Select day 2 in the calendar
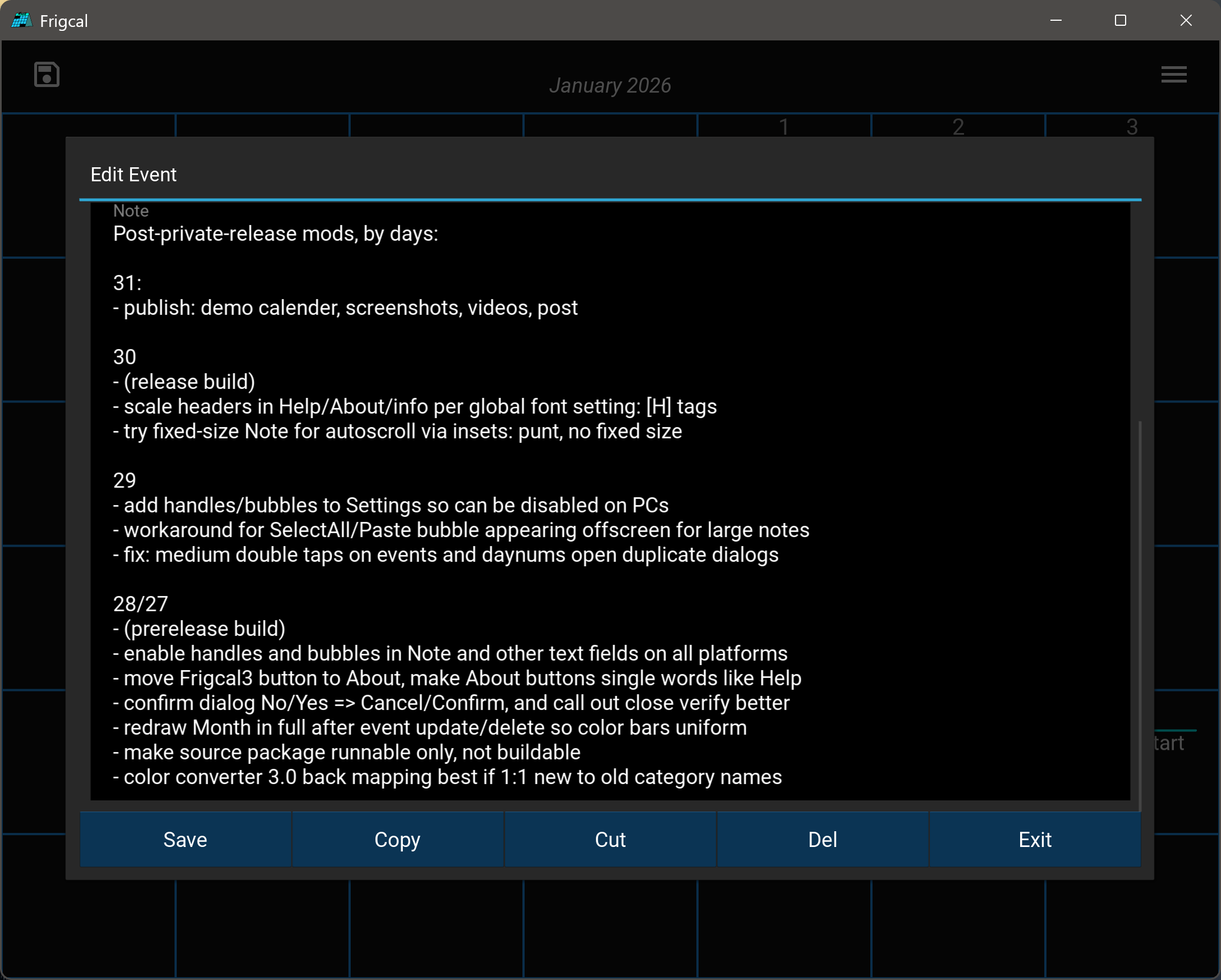1221x980 pixels. point(958,126)
